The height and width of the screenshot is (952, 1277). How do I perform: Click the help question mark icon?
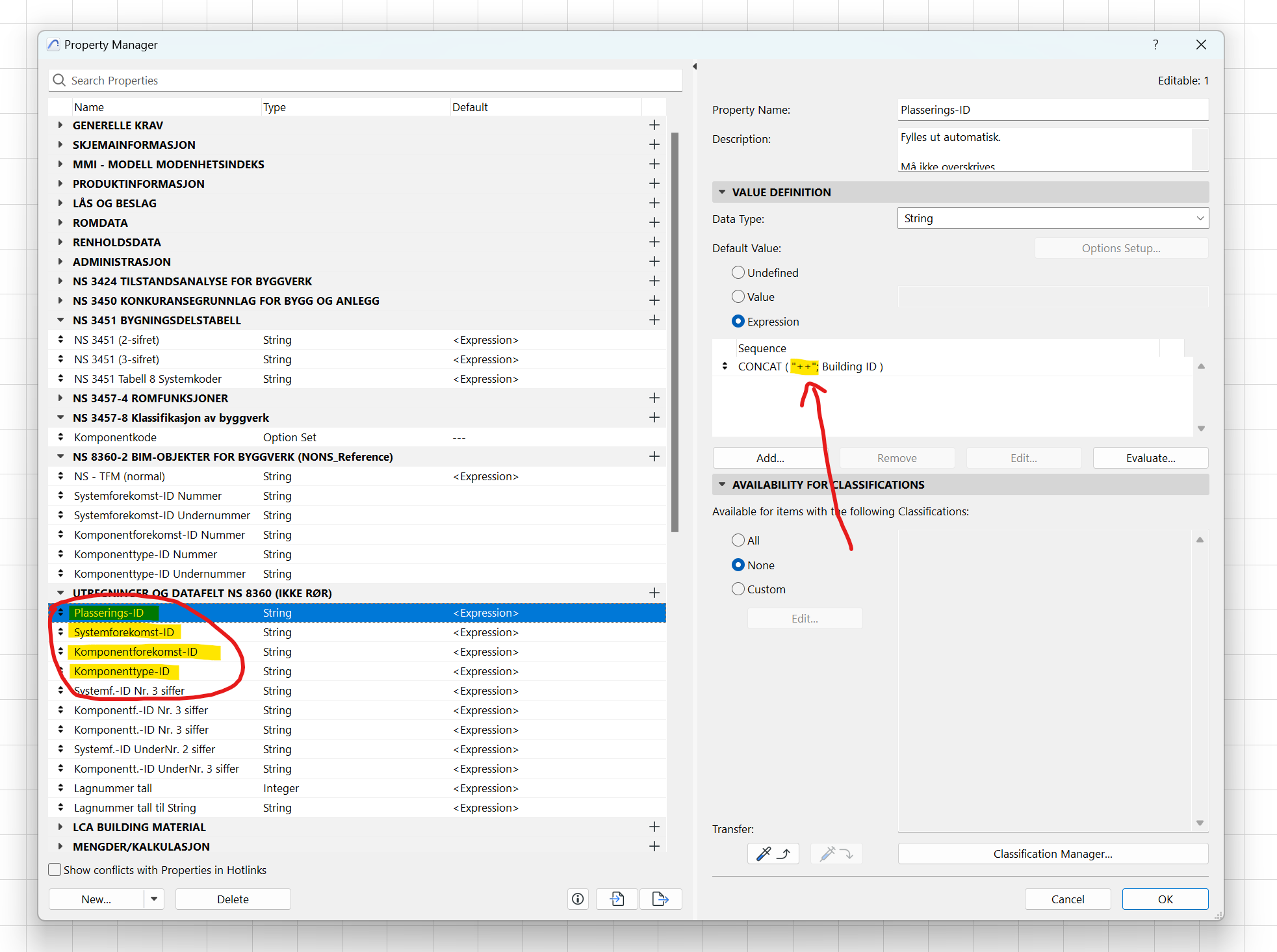[1155, 44]
